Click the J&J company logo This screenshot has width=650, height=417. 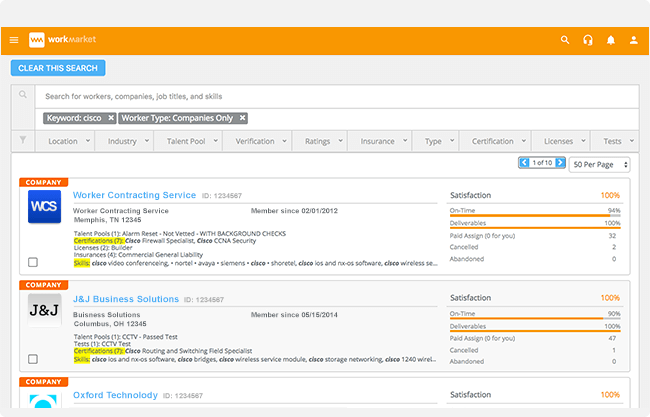point(44,310)
